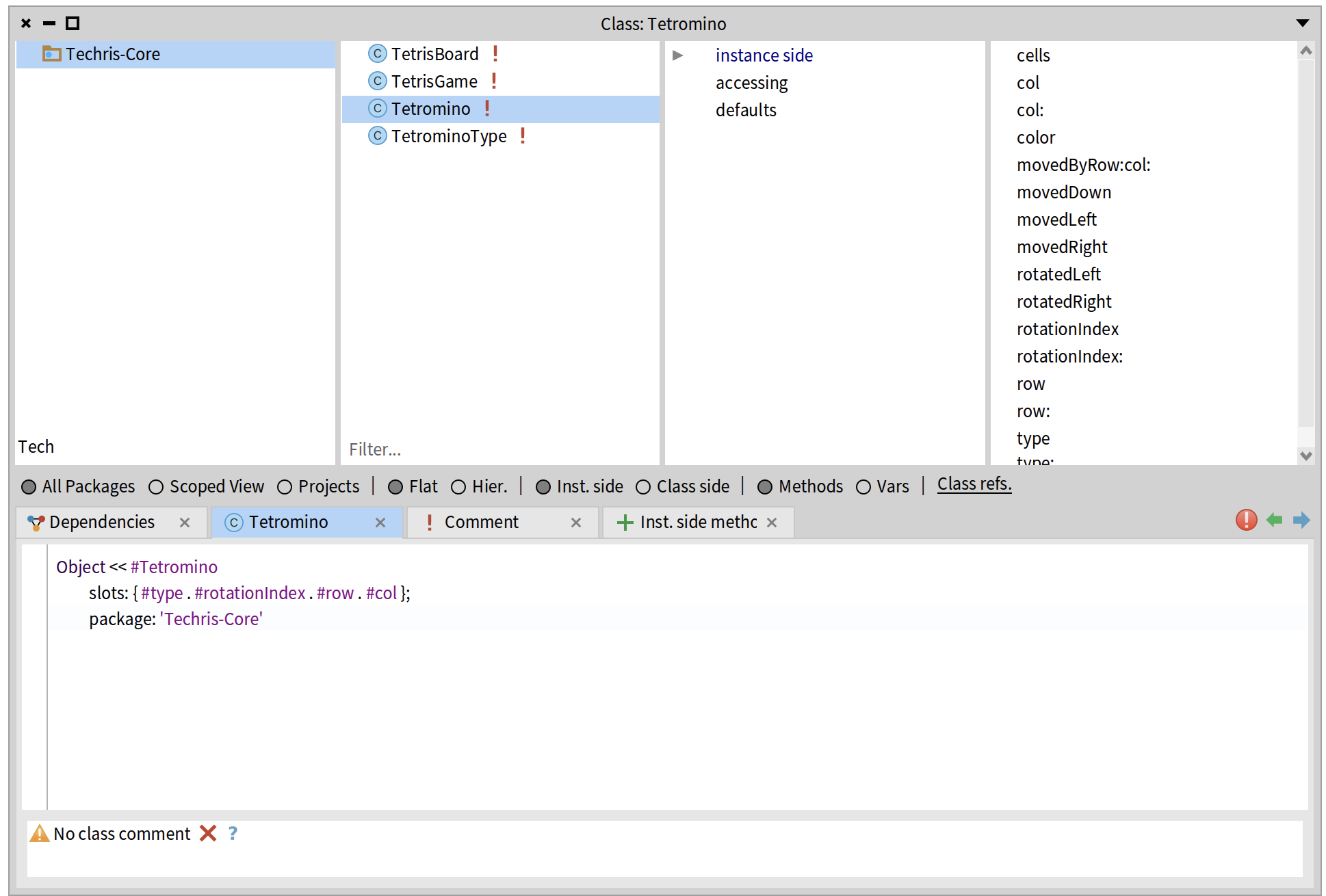The image size is (1326, 896).
Task: Click the red critique warning icon
Action: pyautogui.click(x=1246, y=520)
